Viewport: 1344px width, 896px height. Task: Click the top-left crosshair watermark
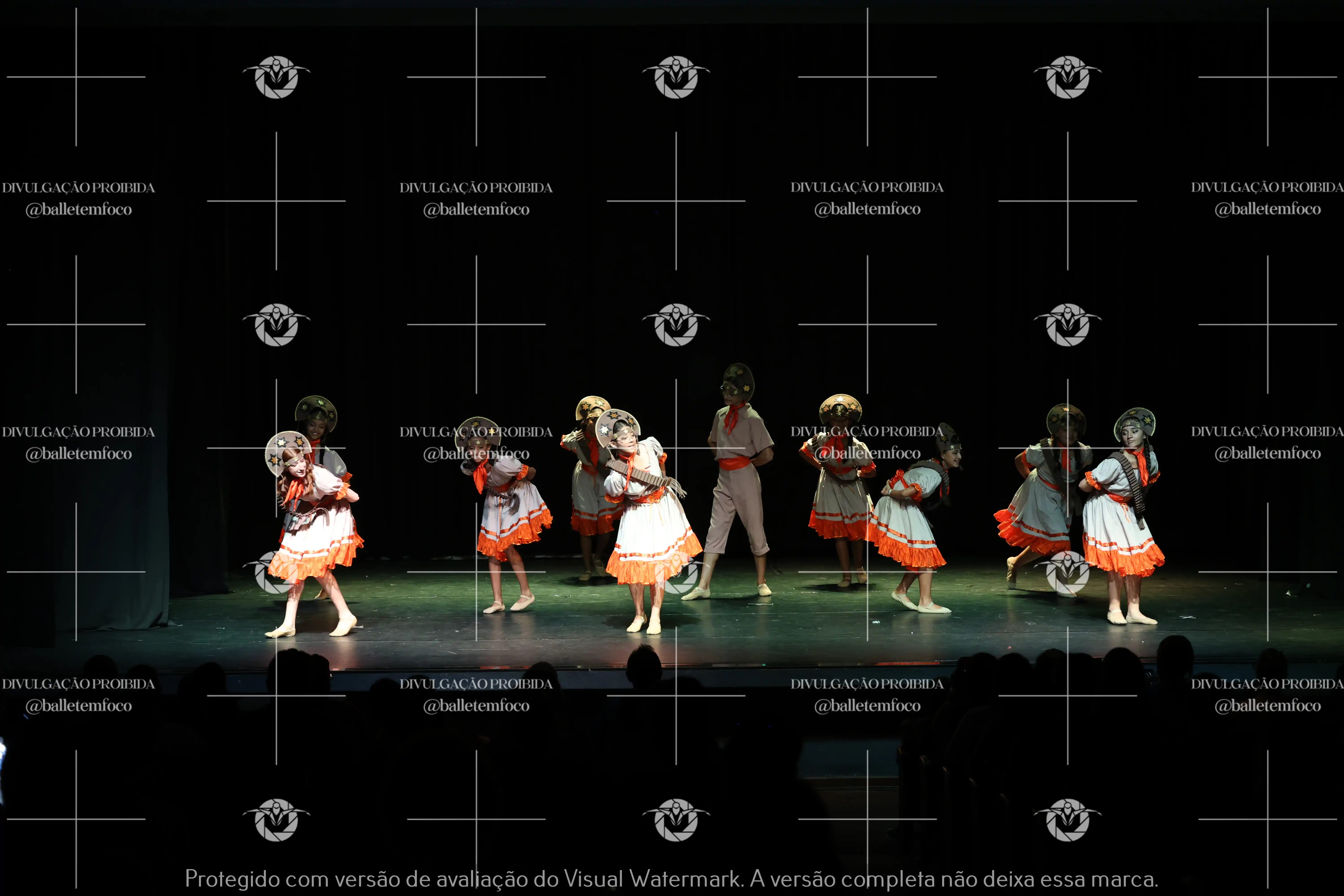point(76,77)
